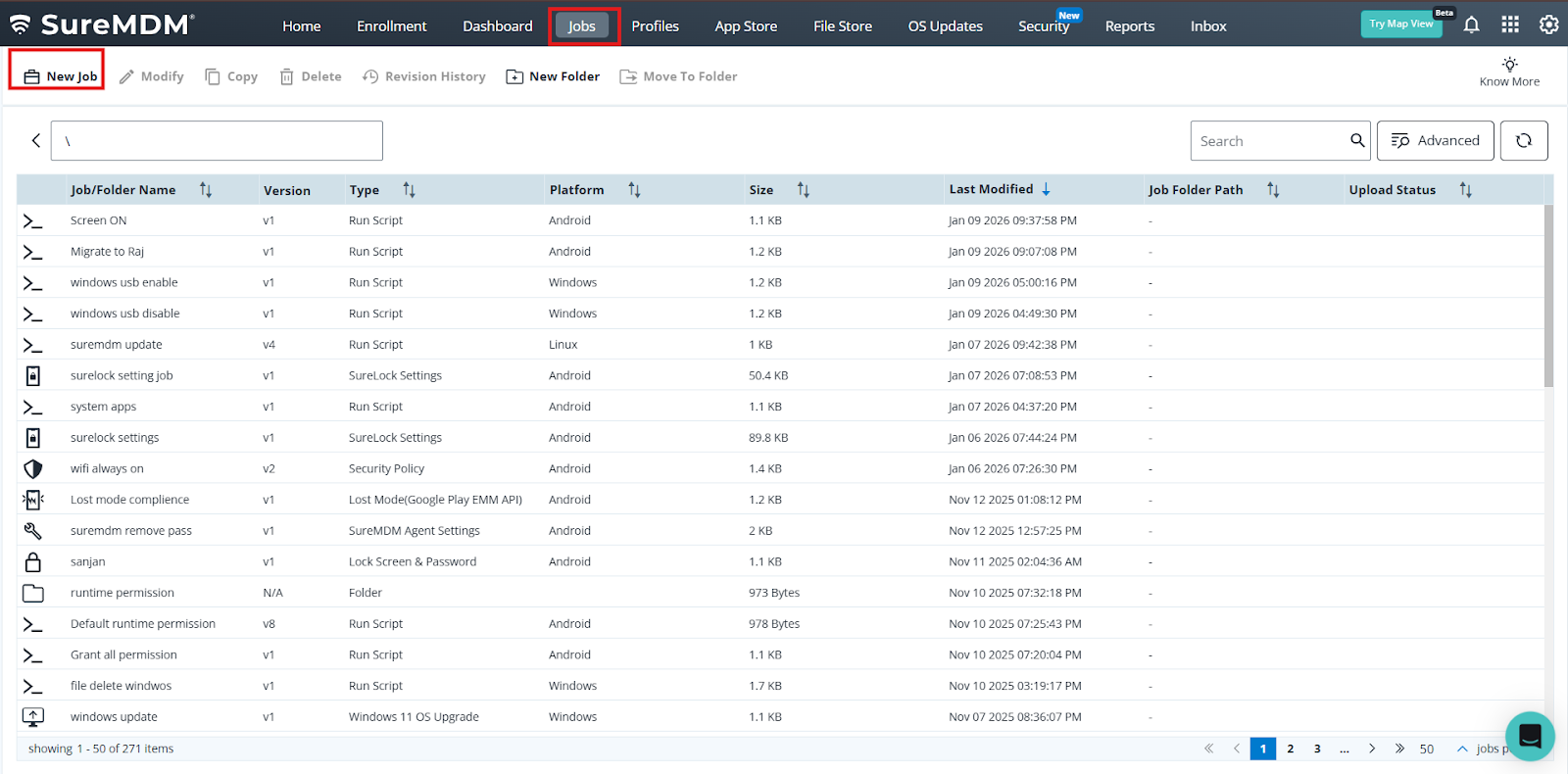Open the apps grid menu icon
1568x774 pixels.
[x=1510, y=25]
